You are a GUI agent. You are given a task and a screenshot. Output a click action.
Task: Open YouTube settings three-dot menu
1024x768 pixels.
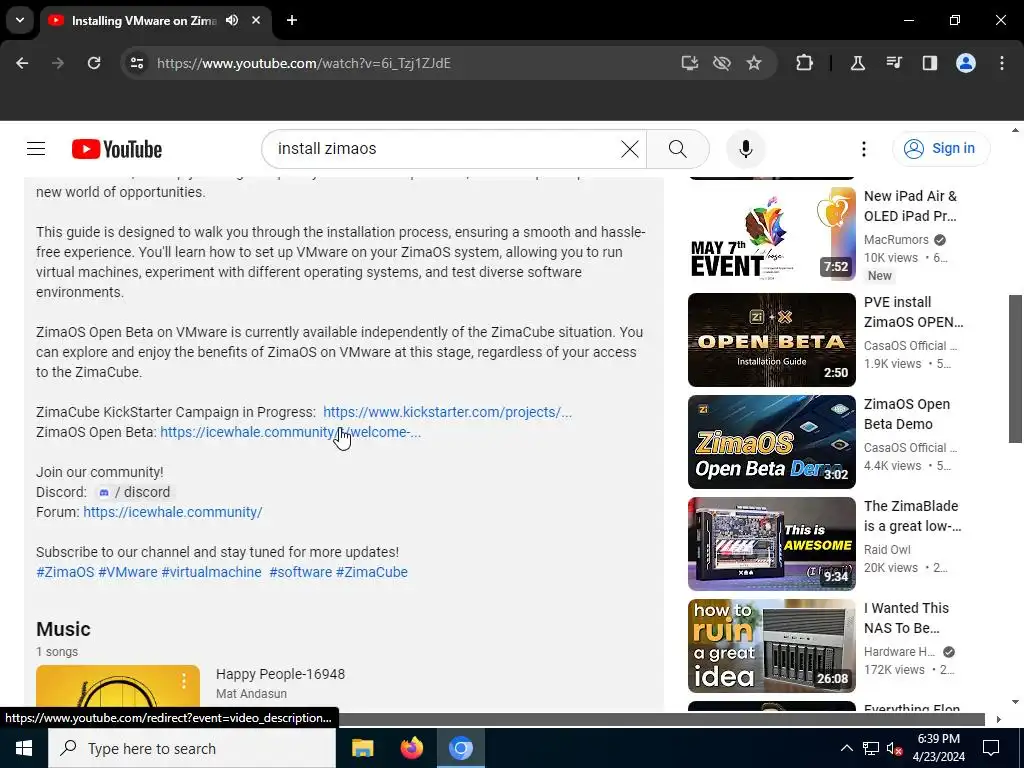863,149
